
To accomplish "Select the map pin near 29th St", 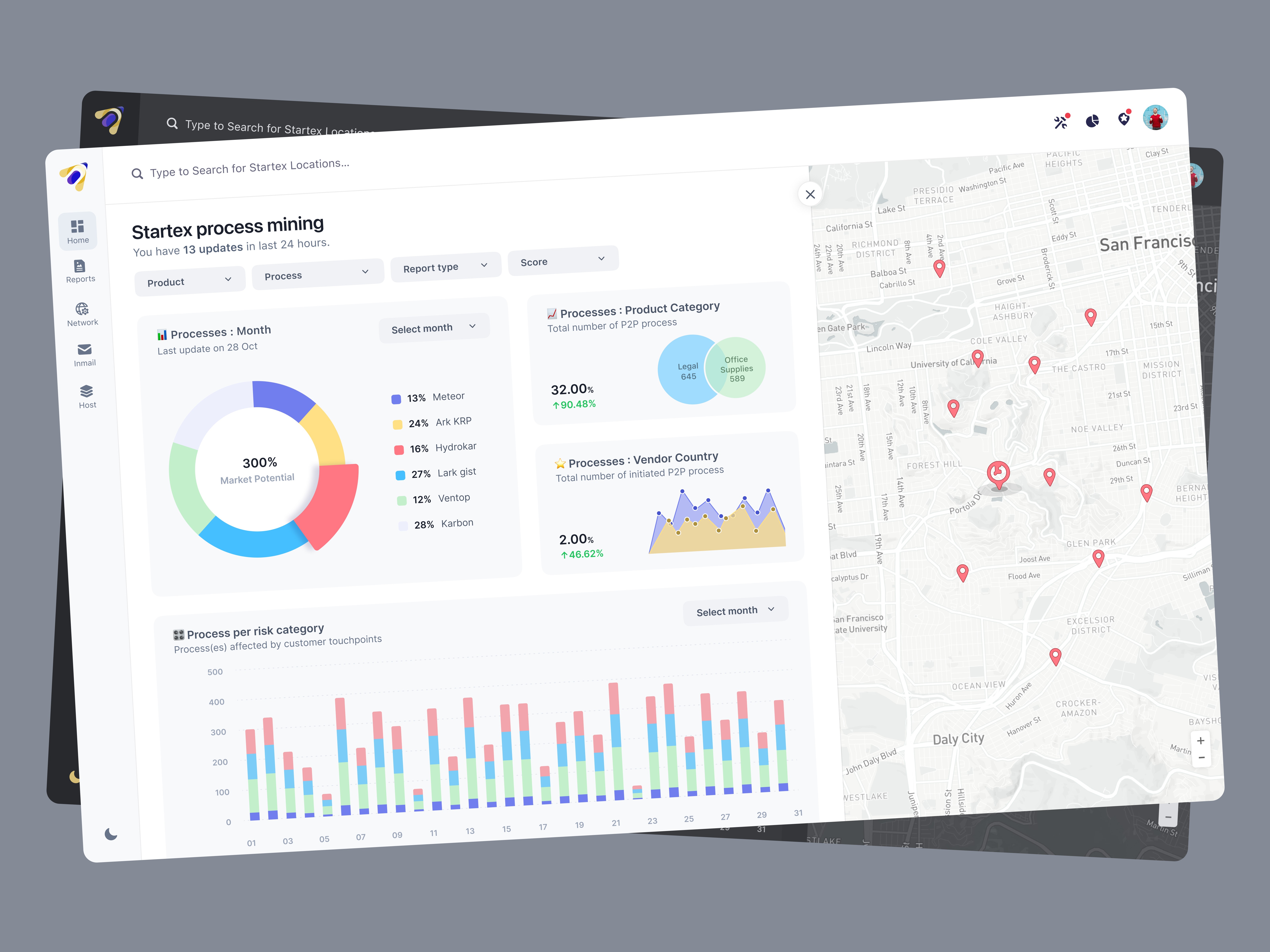I will click(1050, 477).
